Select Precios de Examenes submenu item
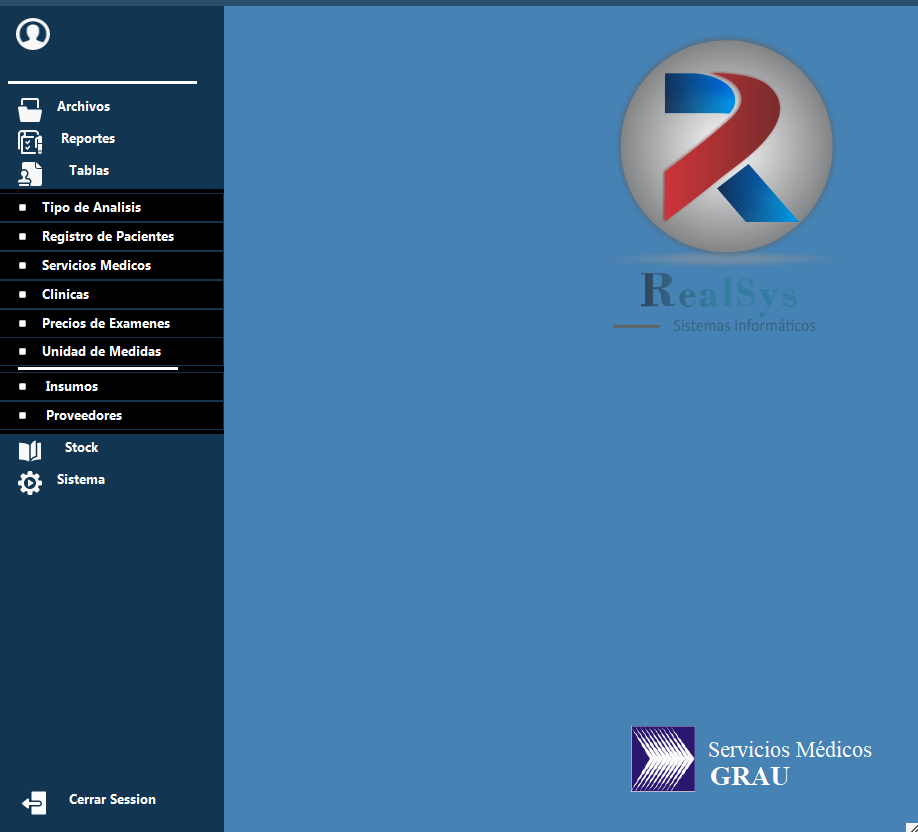Screen dimensions: 918x832 (x=111, y=323)
